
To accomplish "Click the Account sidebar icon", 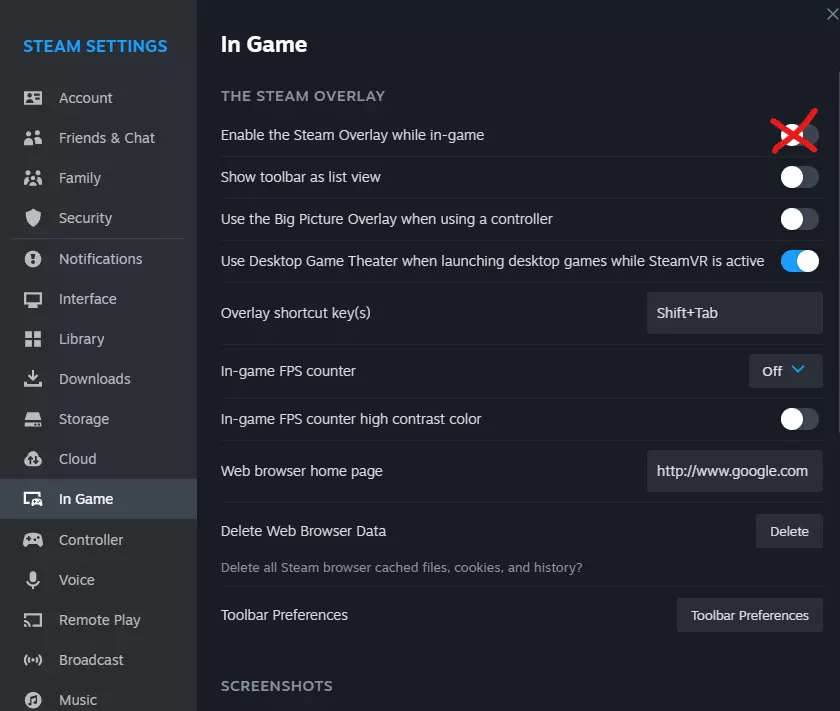I will 33,98.
